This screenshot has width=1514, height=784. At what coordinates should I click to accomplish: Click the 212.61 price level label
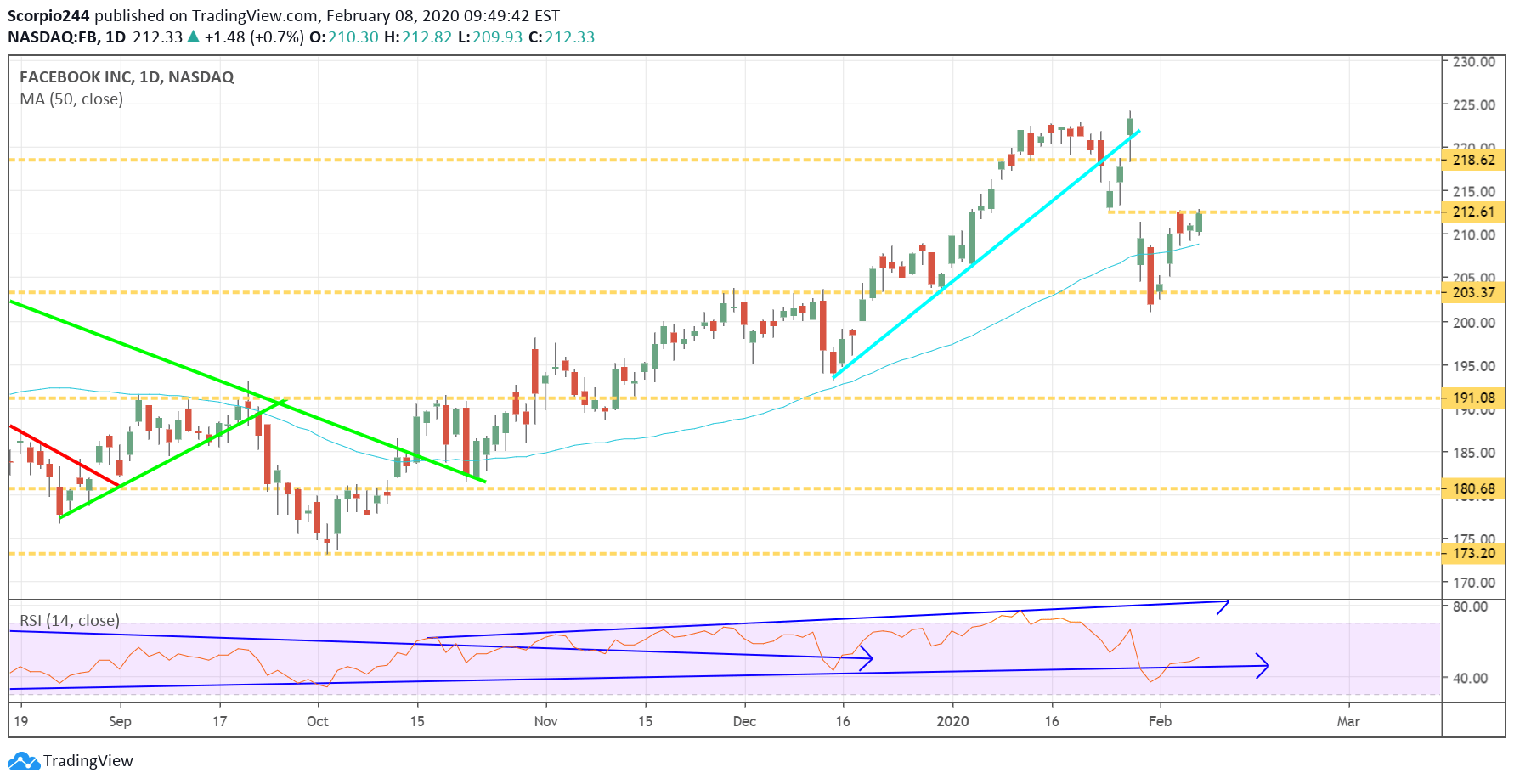coord(1474,212)
